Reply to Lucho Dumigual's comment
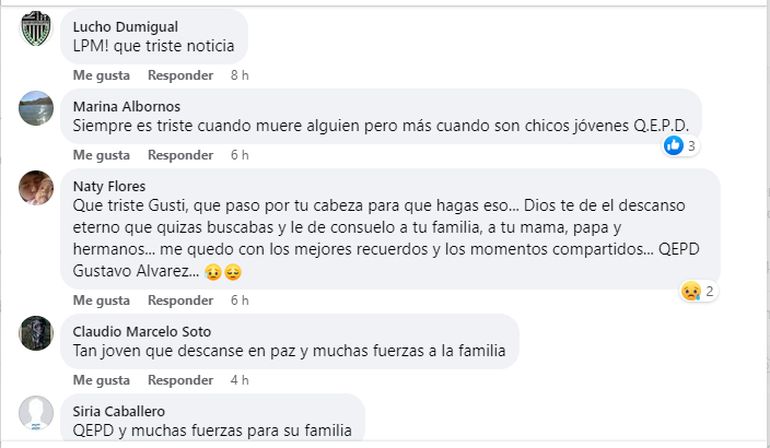 coord(180,75)
